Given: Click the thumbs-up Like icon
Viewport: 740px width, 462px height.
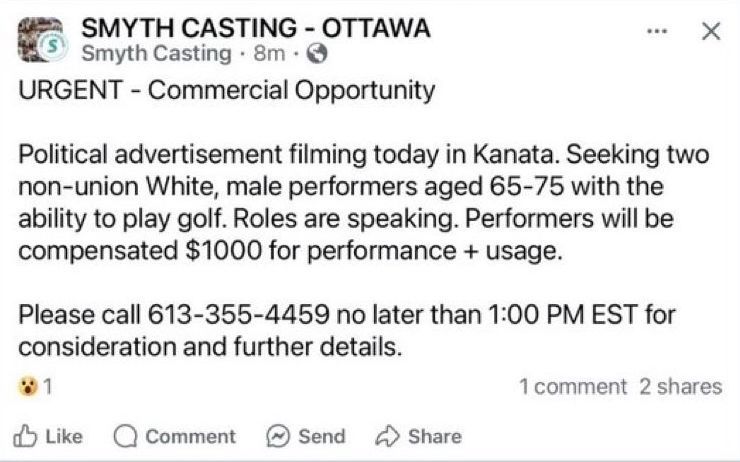Looking at the screenshot, I should [25, 436].
